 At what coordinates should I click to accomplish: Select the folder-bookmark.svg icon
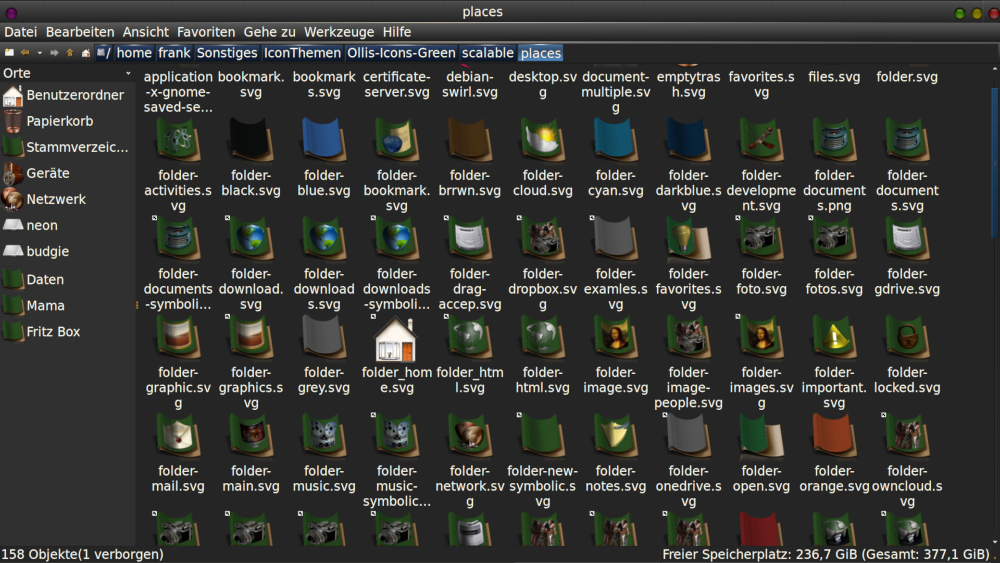(397, 140)
